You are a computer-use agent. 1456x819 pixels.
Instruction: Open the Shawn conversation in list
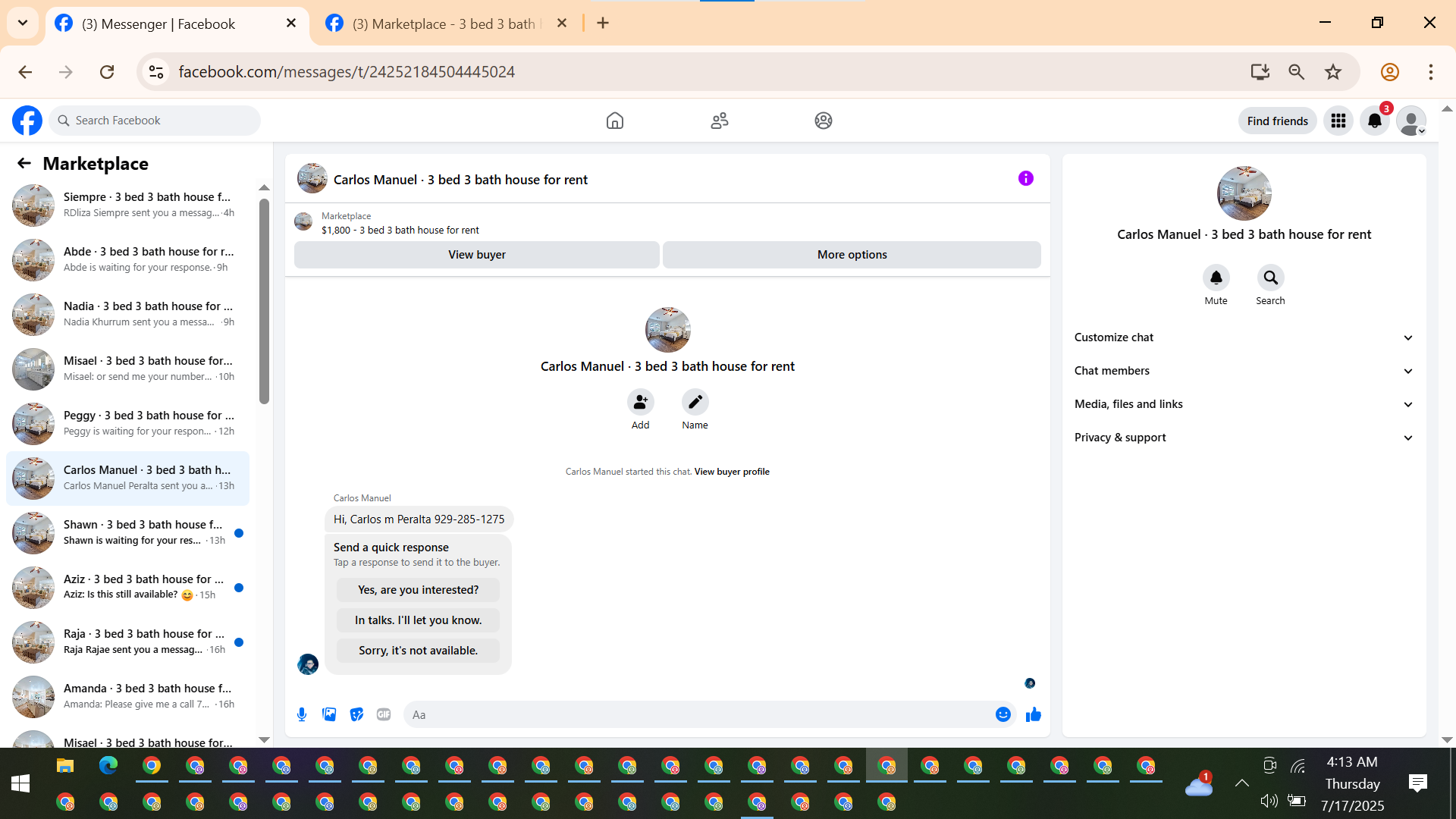[127, 532]
